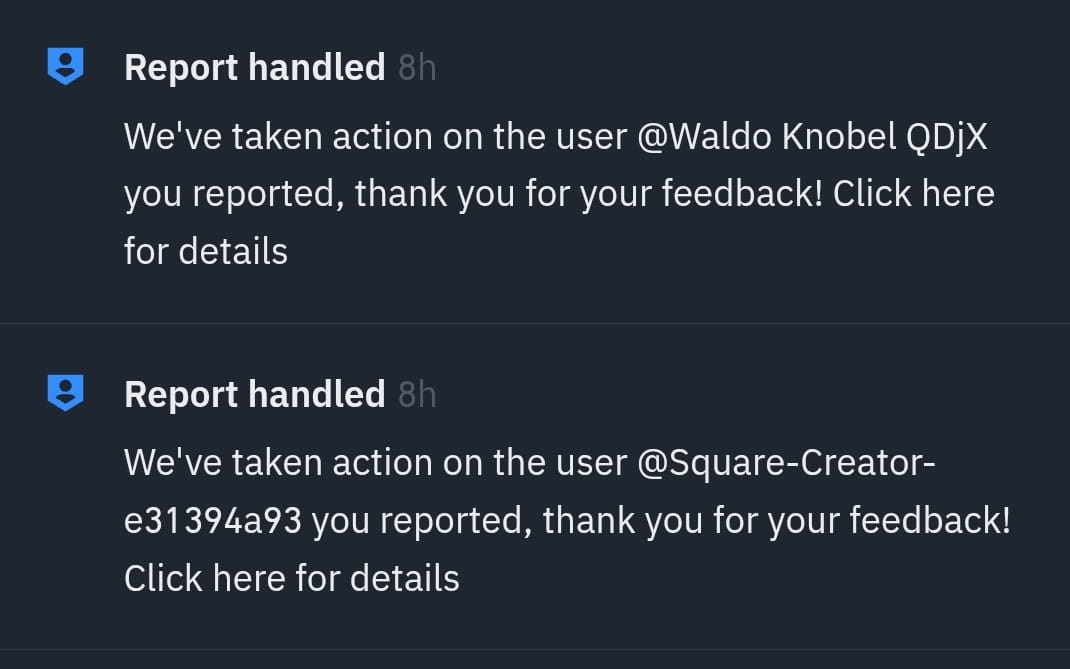1070x669 pixels.
Task: Tap 'thank you for your feedback!' in first message
Action: coord(589,194)
